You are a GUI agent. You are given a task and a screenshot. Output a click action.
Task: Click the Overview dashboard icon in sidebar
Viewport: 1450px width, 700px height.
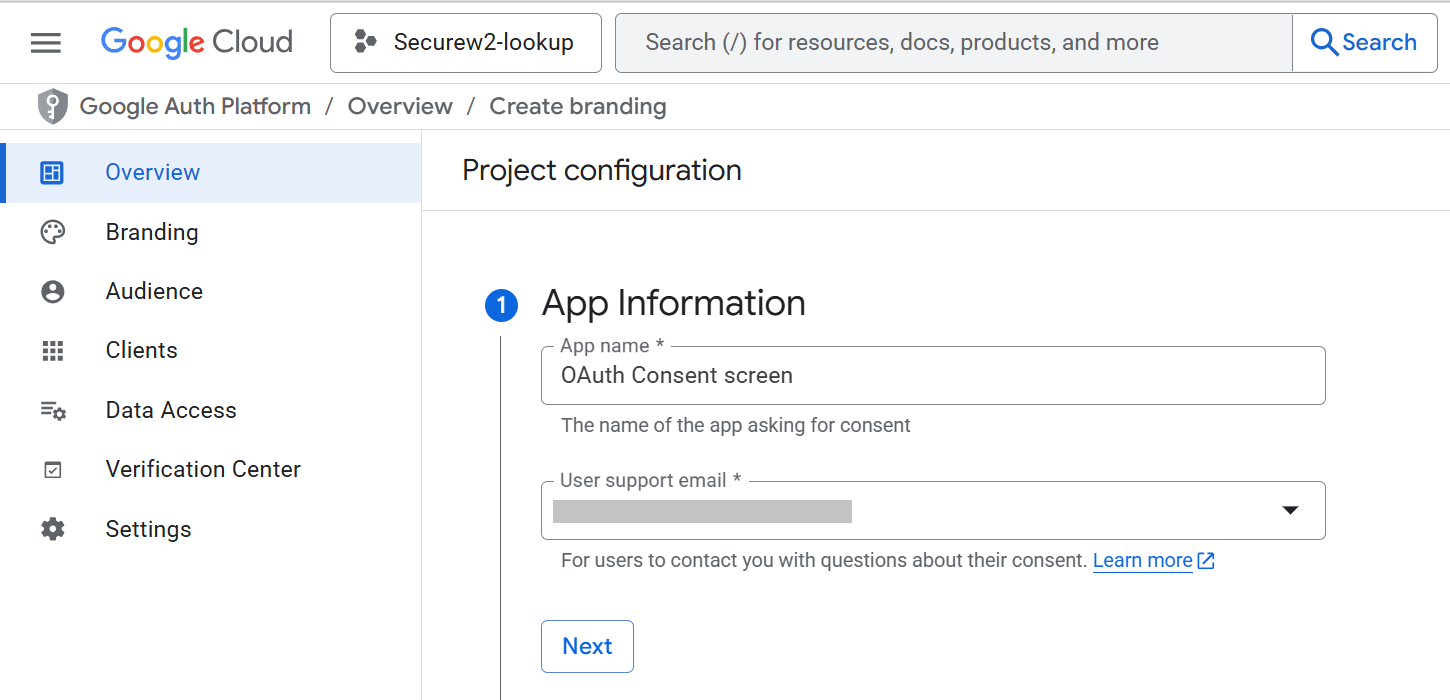[52, 173]
